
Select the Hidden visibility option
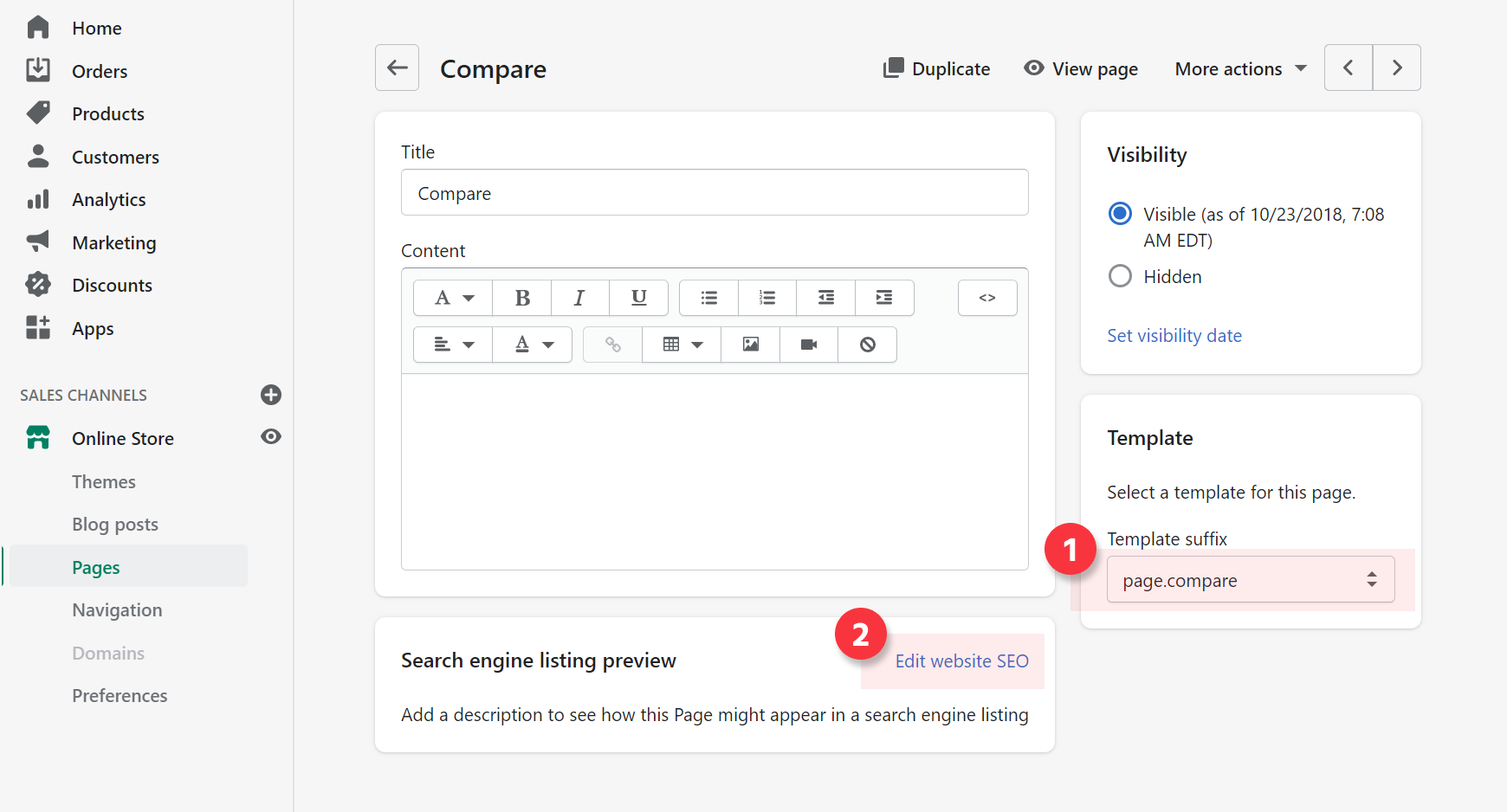click(x=1120, y=276)
